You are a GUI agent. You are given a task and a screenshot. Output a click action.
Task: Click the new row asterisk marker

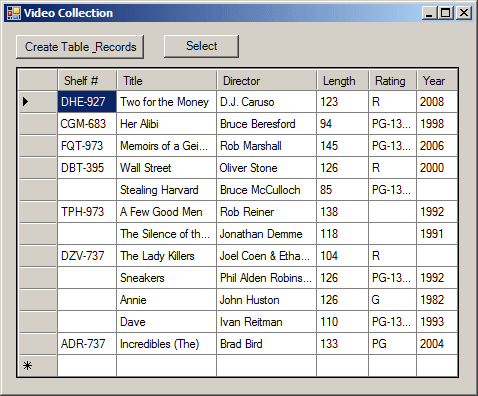27,366
